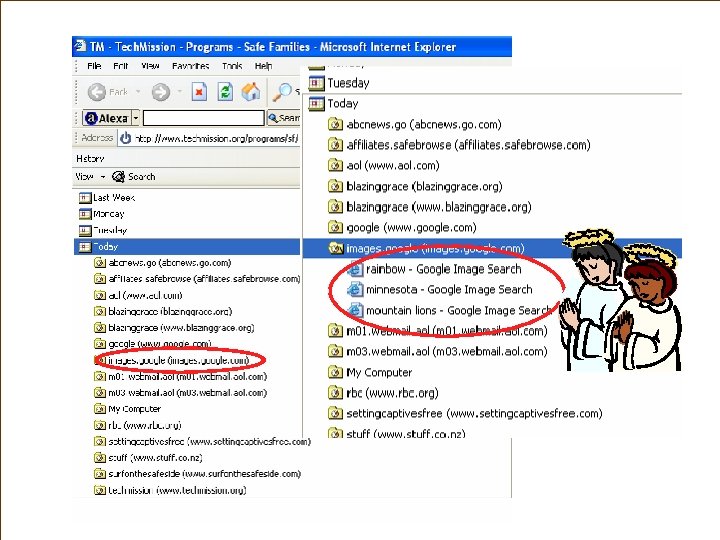The width and height of the screenshot is (720, 540).
Task: Click affiliates.safebrowse folder icon in enlarged view
Action: tap(335, 145)
